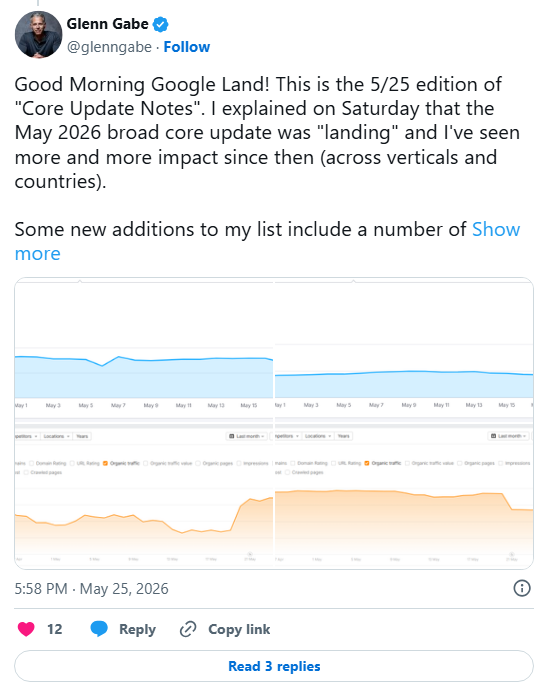
Task: Toggle Organic traffic checkbox in right chart
Action: click(x=367, y=463)
